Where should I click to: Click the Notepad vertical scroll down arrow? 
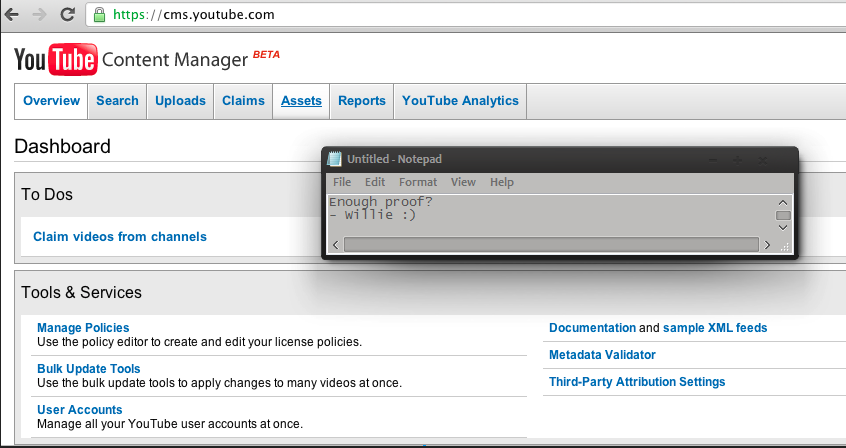tap(783, 228)
